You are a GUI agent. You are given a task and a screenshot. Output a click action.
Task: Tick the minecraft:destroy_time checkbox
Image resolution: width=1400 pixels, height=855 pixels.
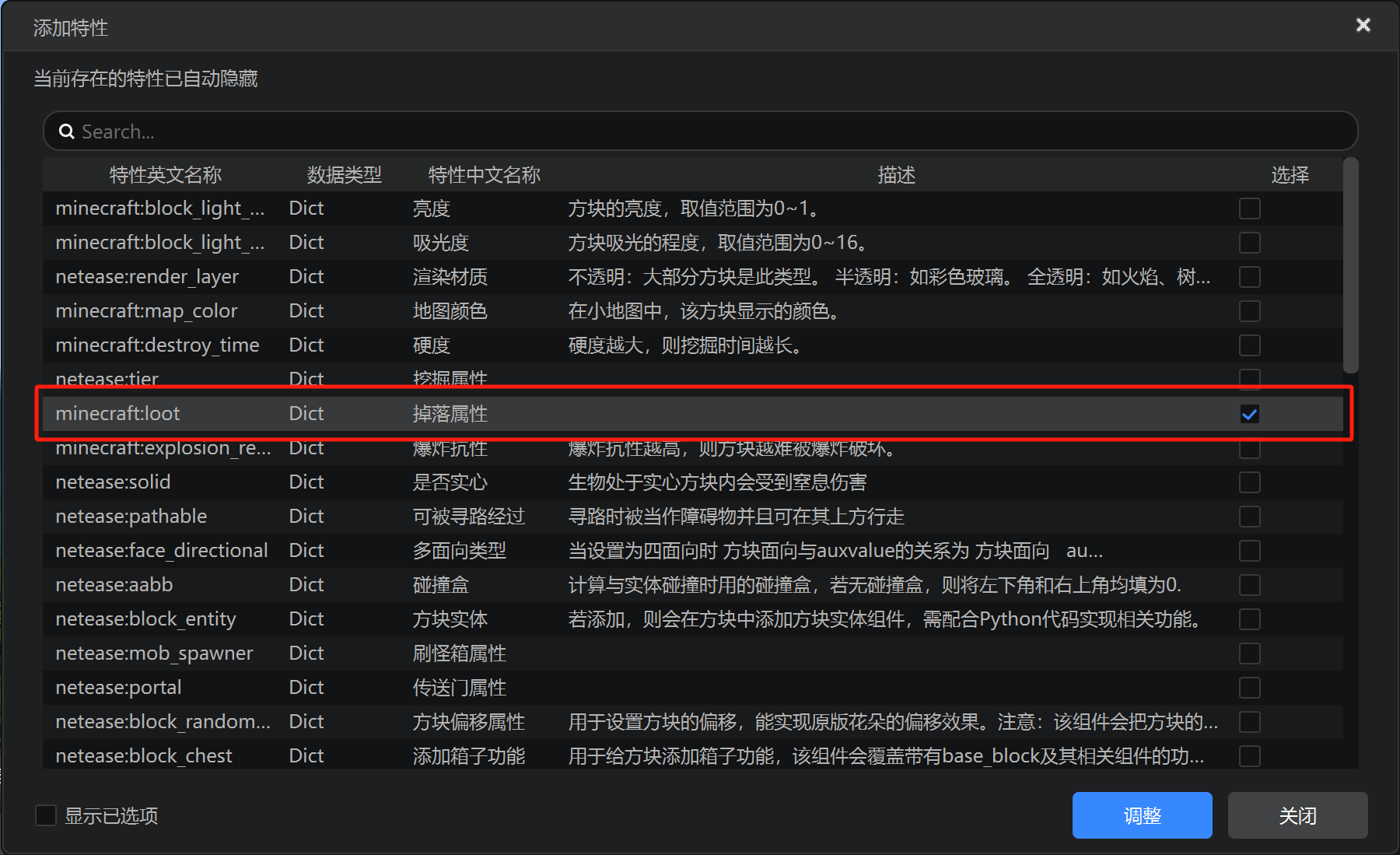tap(1249, 345)
